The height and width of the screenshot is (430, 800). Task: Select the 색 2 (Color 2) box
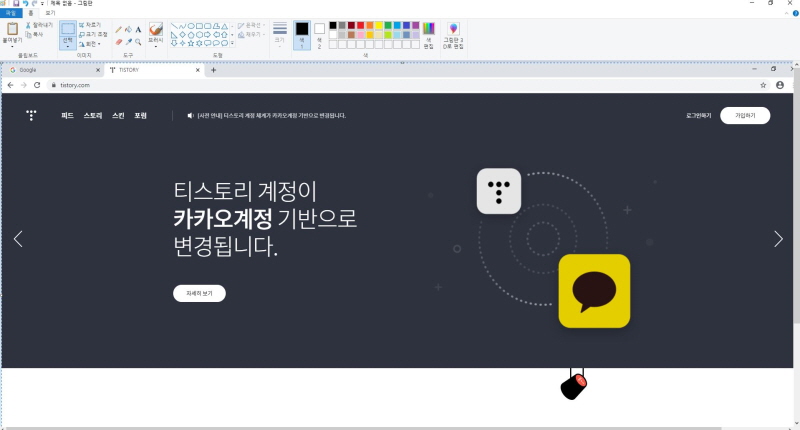[x=319, y=35]
